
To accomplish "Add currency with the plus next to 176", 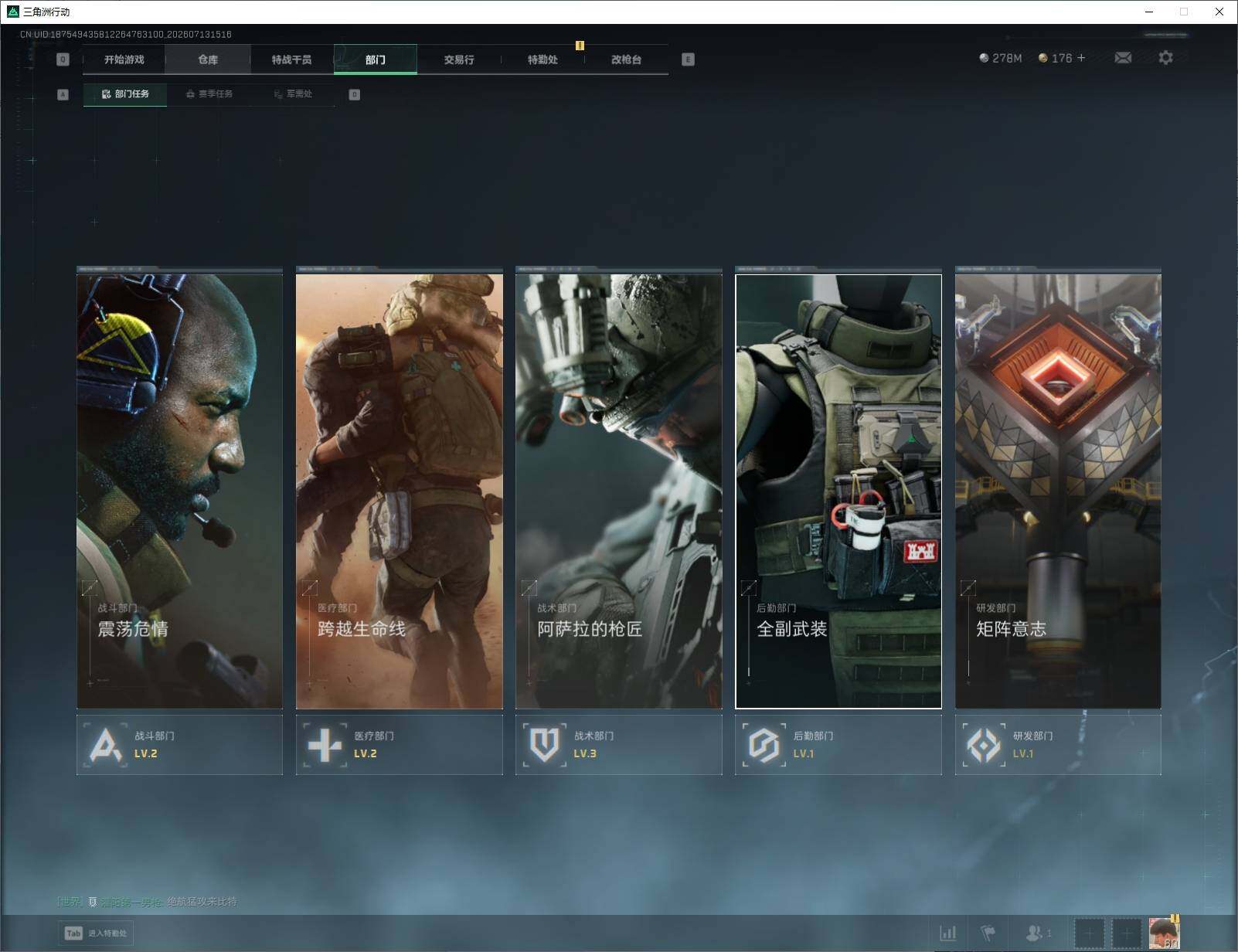I will [x=1081, y=58].
